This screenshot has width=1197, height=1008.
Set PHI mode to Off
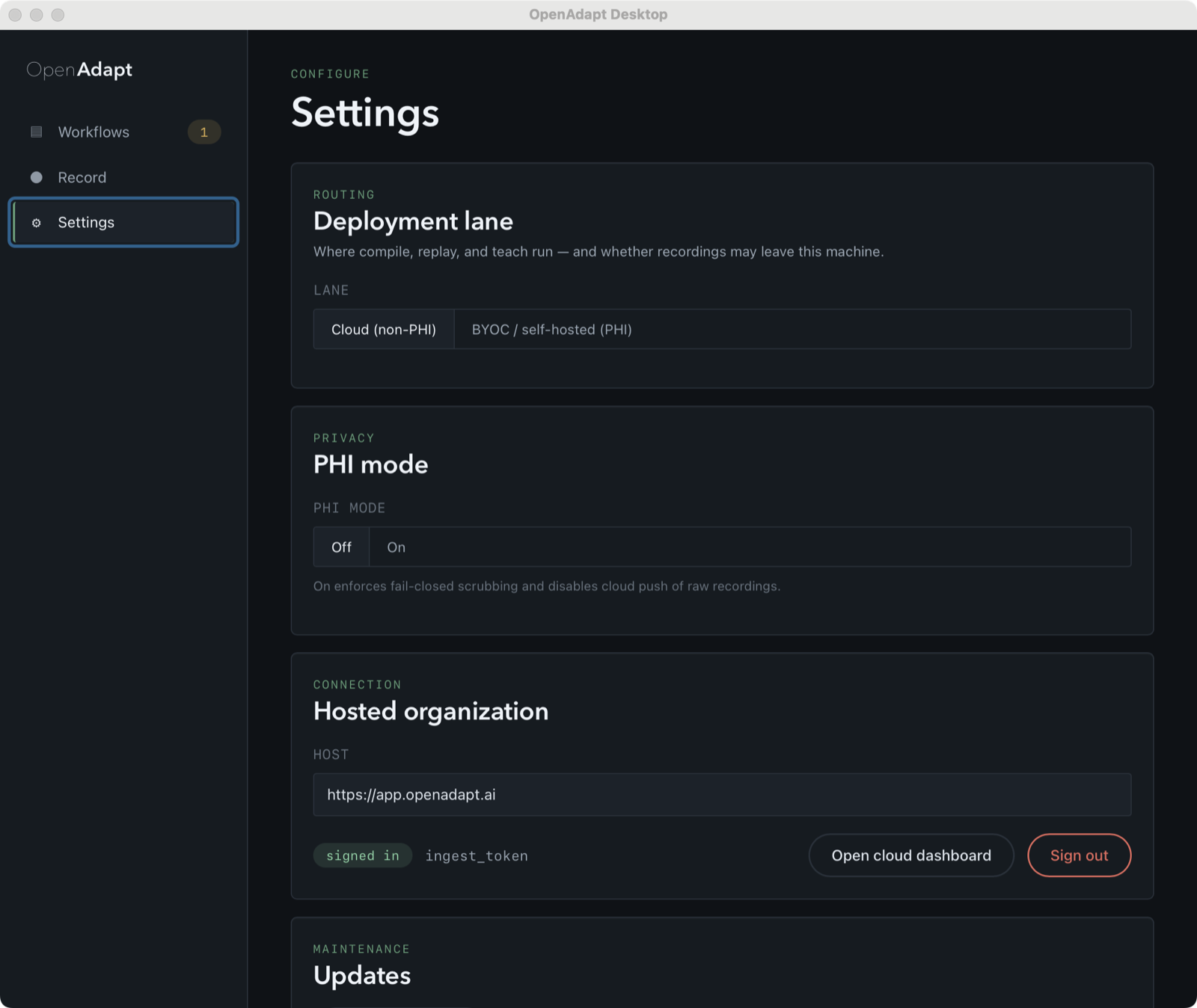point(341,547)
